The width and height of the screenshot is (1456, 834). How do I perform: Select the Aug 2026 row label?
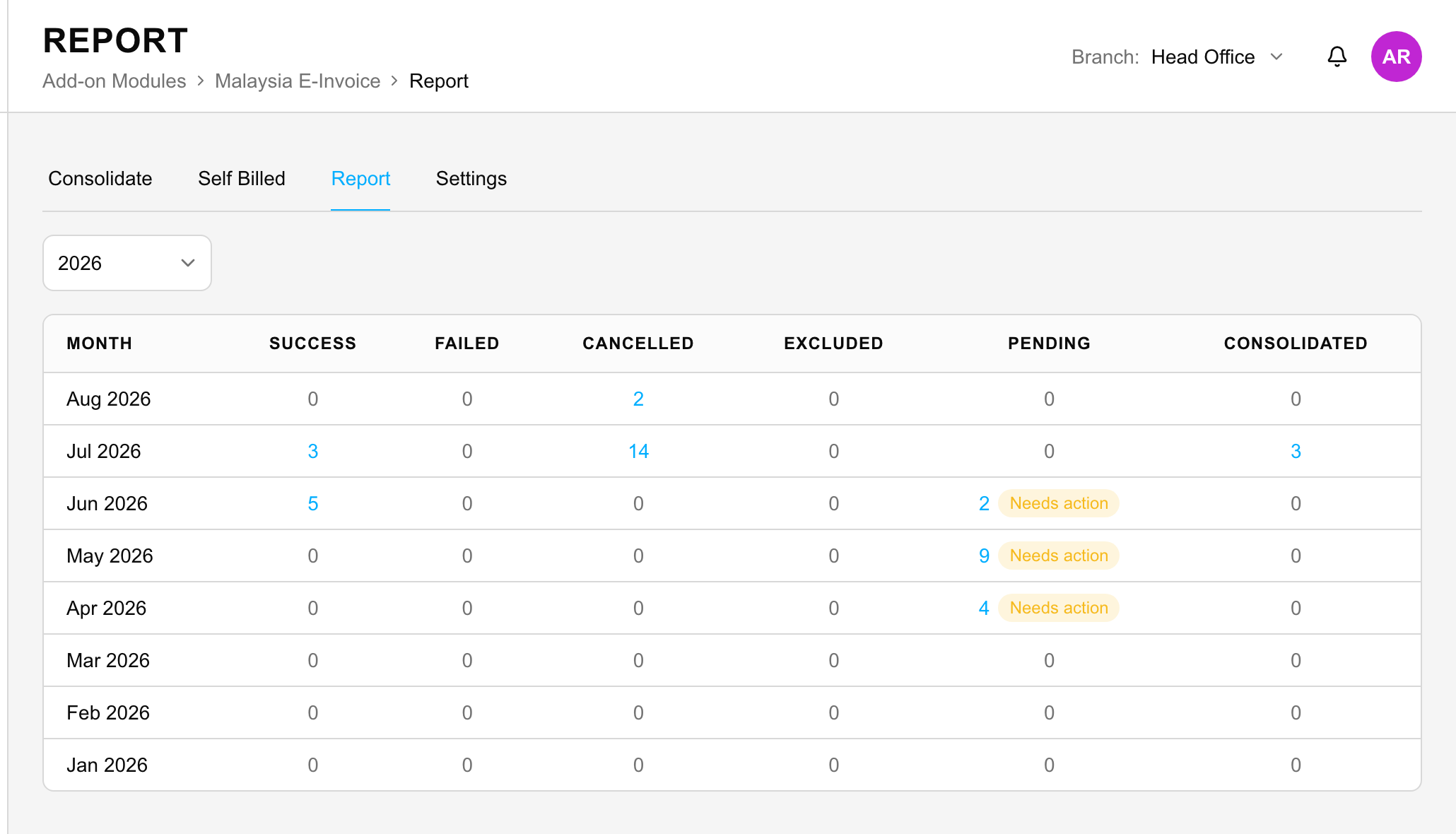(x=109, y=399)
